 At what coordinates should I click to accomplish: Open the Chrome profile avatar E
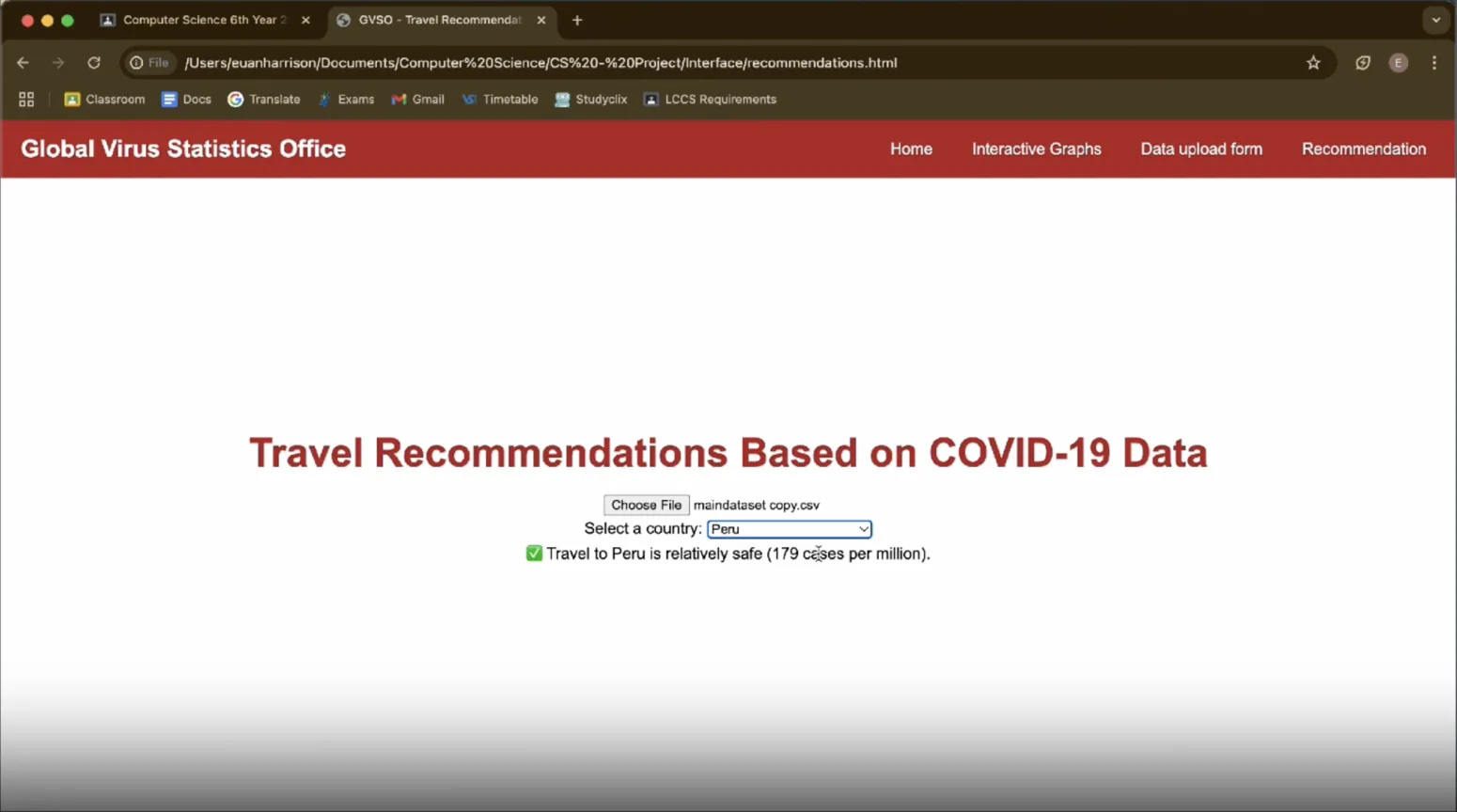pos(1399,63)
